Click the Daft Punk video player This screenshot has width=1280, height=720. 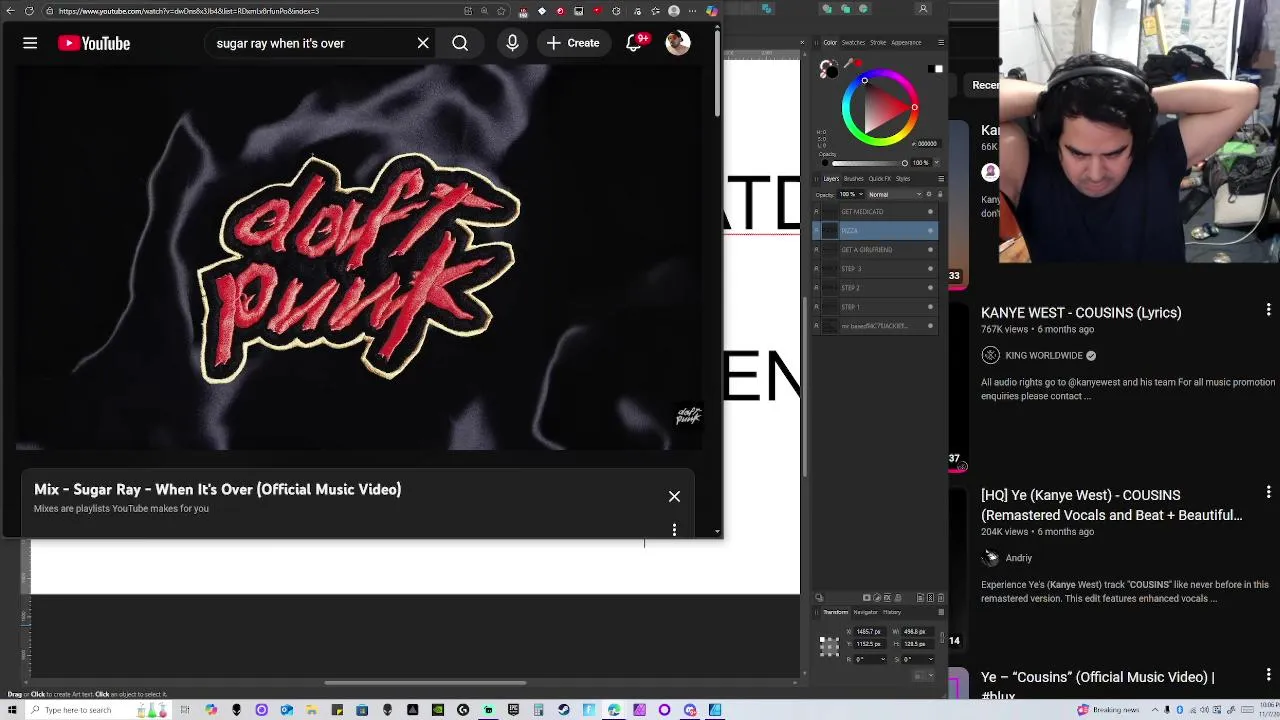360,257
